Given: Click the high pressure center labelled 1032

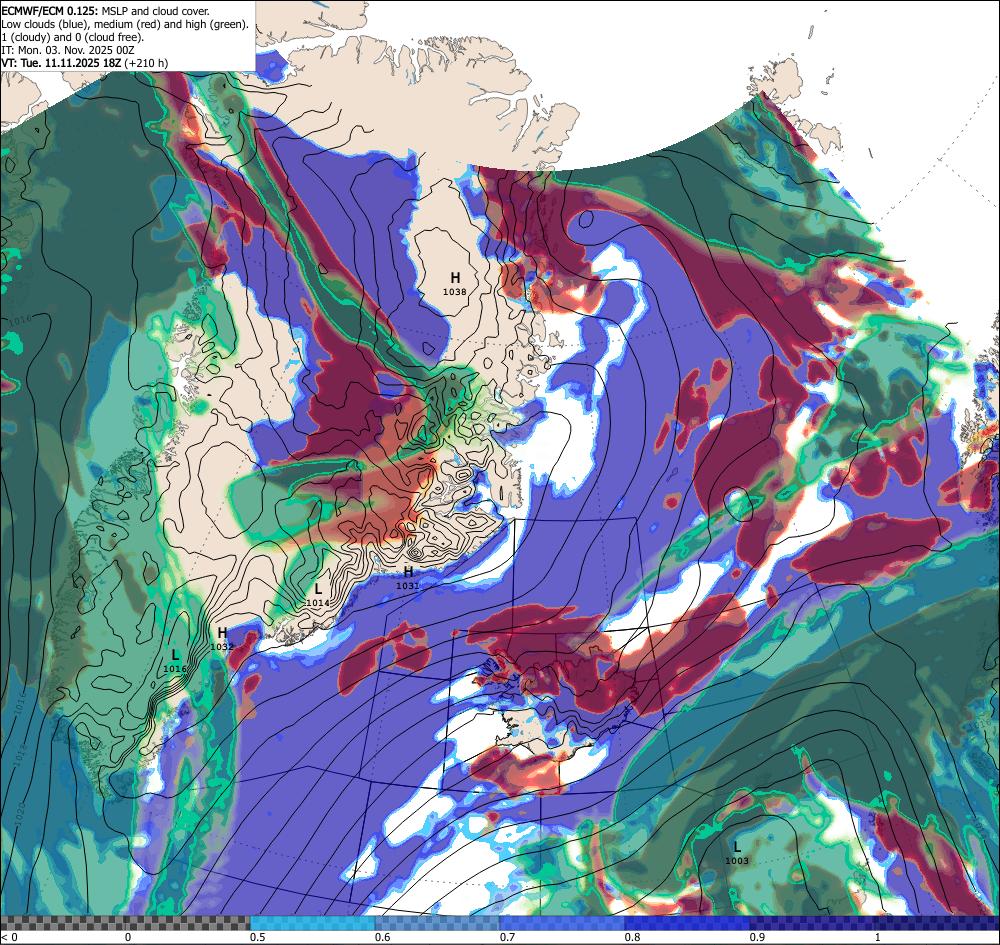Looking at the screenshot, I should pyautogui.click(x=222, y=638).
